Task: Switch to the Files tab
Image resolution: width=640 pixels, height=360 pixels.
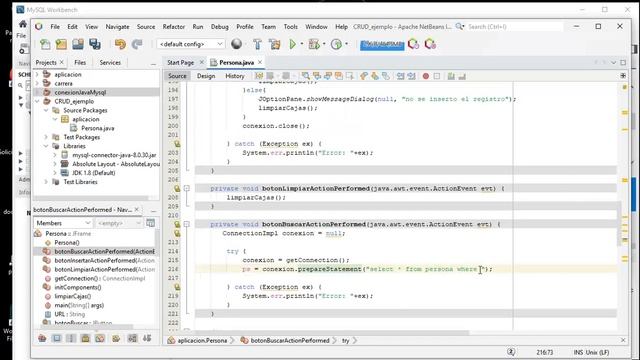Action: (80, 62)
